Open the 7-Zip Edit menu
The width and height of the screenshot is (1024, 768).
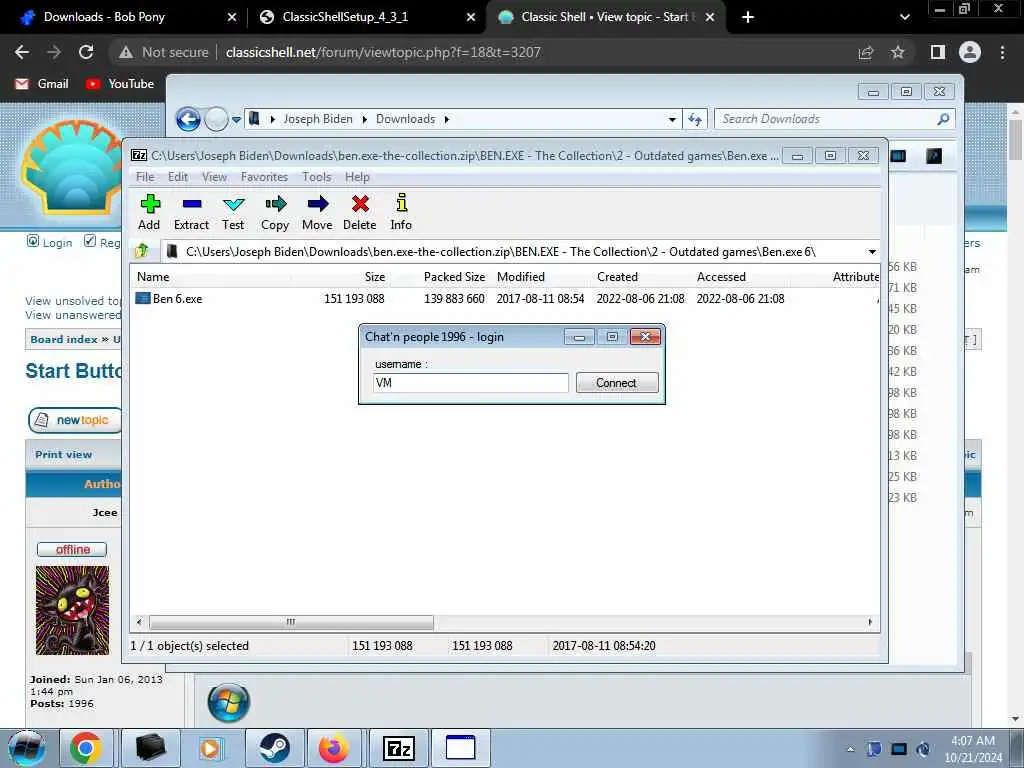[x=178, y=177]
